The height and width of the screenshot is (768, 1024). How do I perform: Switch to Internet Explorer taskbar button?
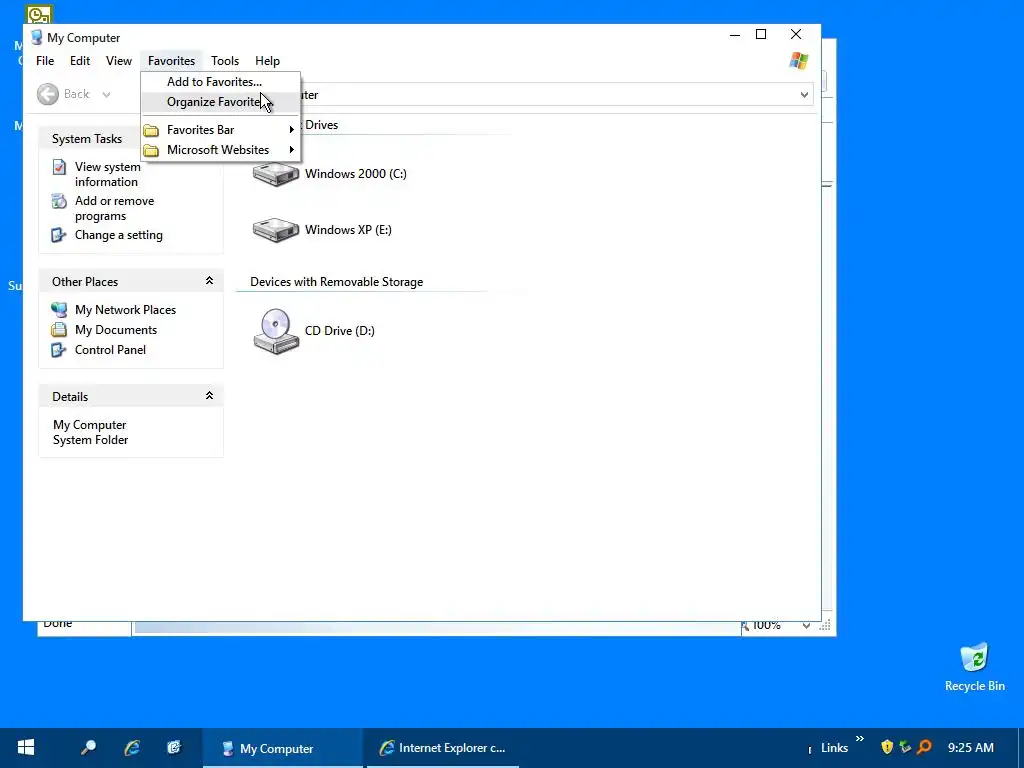point(443,748)
